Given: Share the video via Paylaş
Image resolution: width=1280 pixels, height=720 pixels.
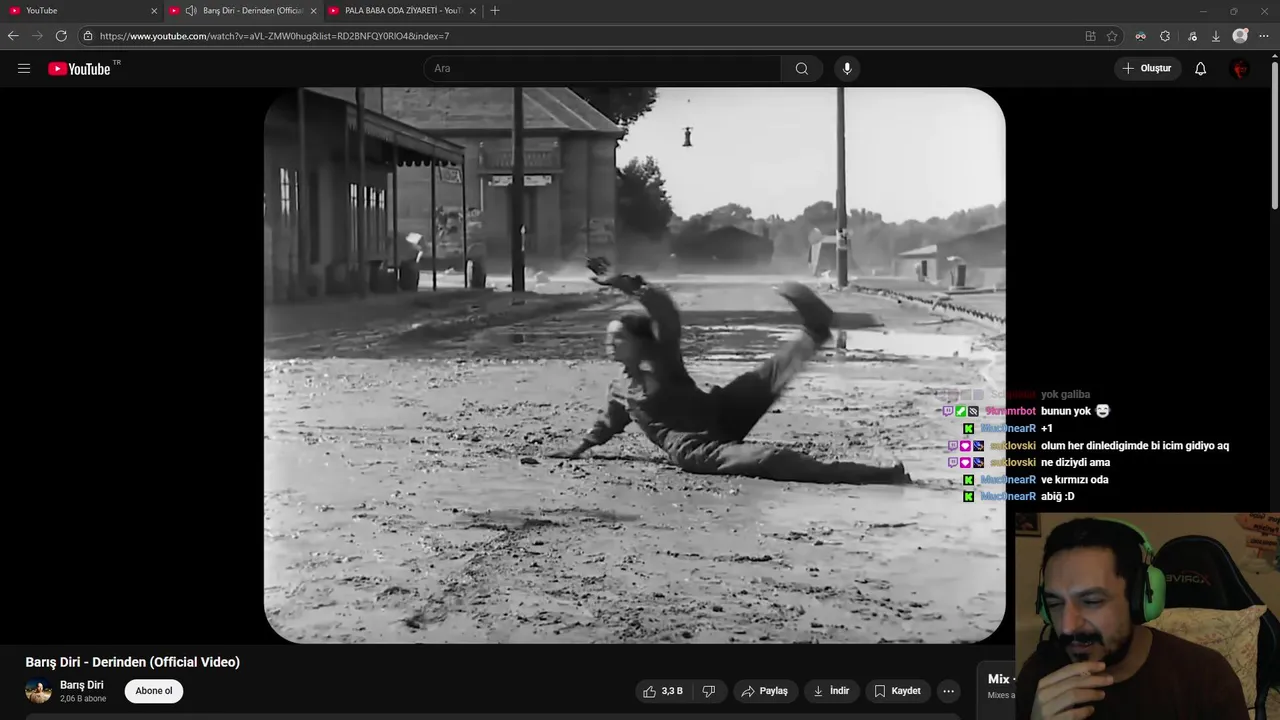Looking at the screenshot, I should (x=764, y=691).
